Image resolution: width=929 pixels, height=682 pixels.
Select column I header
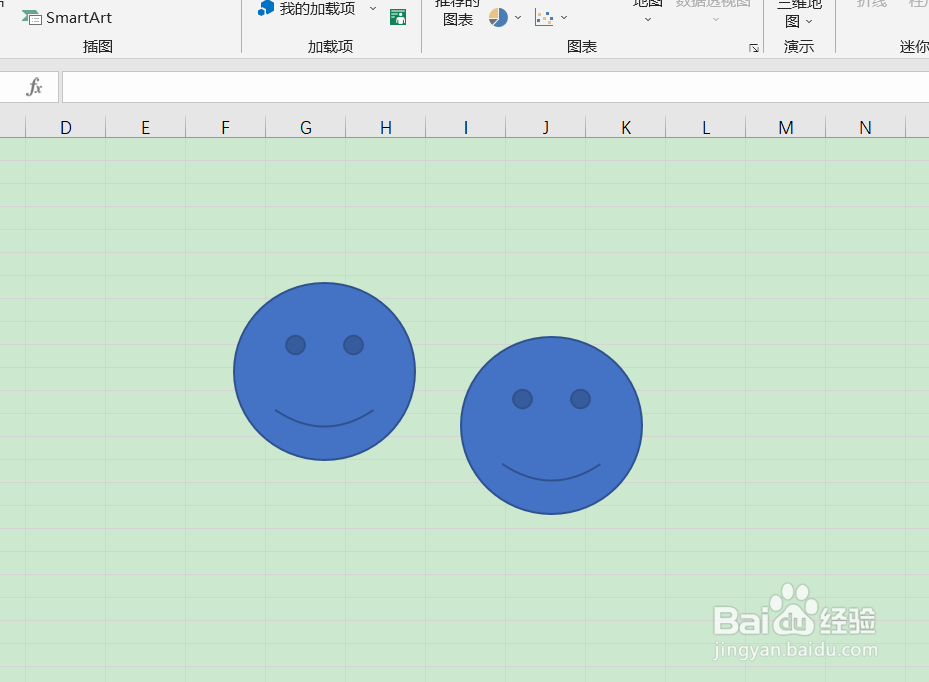pos(466,127)
